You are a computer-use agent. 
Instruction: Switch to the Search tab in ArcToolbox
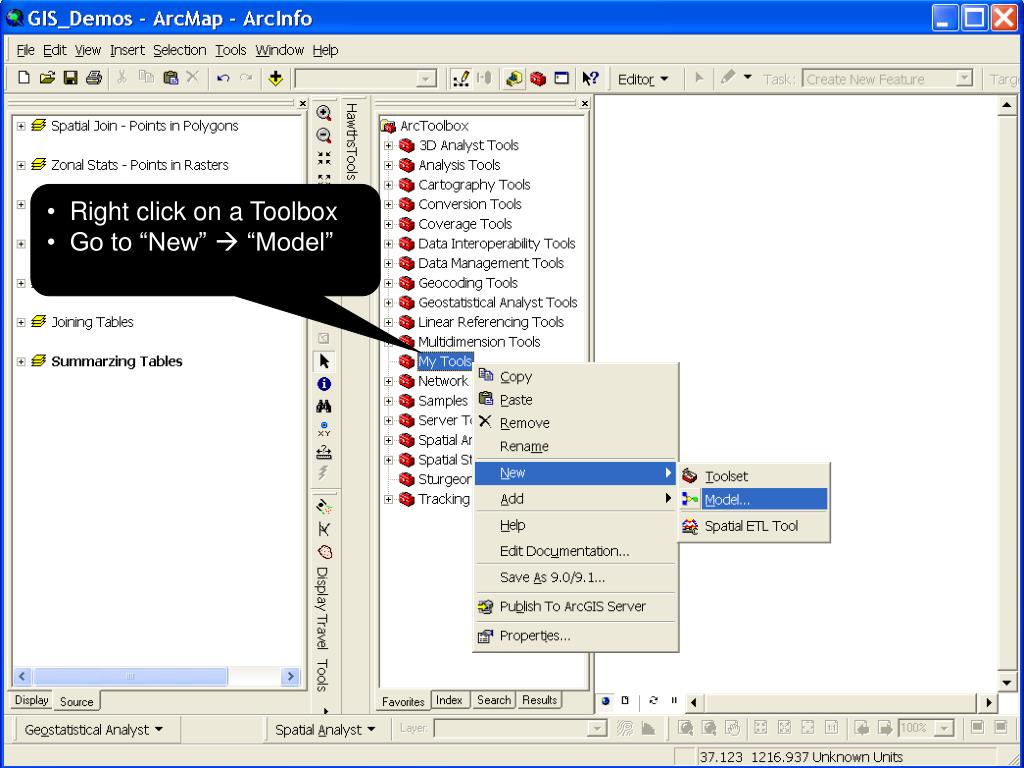pos(494,700)
